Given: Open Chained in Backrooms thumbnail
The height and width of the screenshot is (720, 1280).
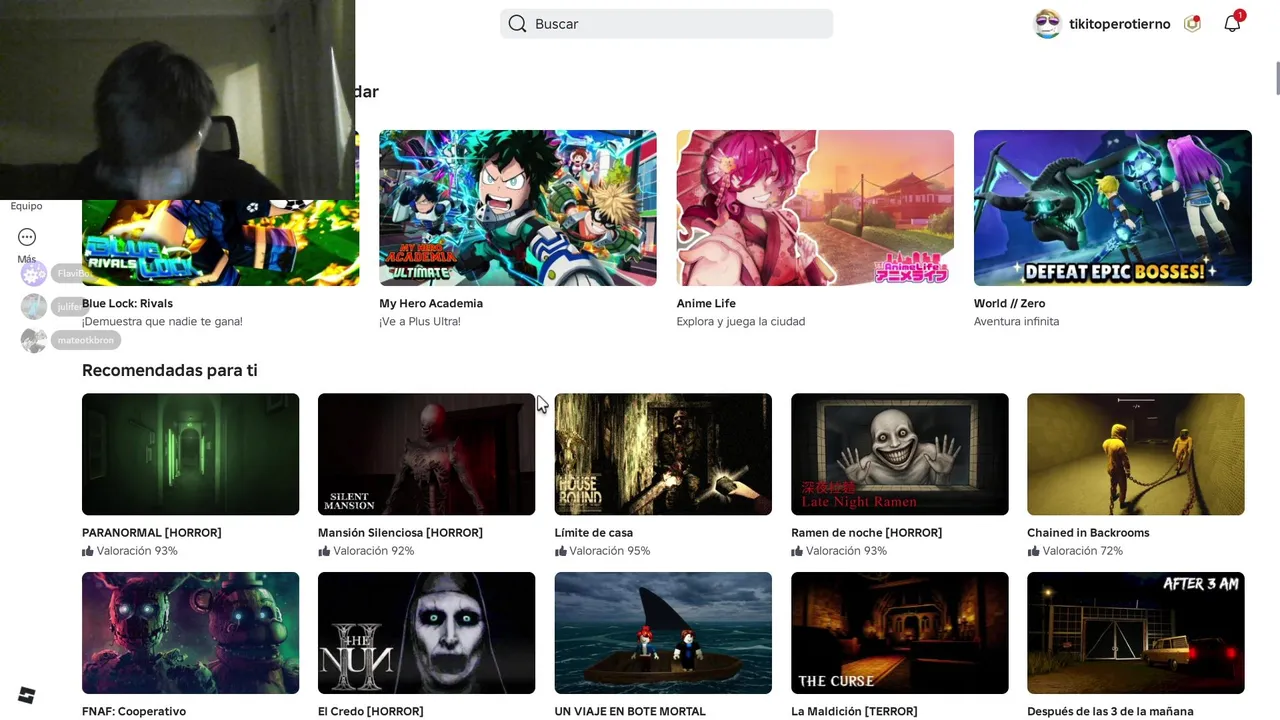Looking at the screenshot, I should 1136,454.
